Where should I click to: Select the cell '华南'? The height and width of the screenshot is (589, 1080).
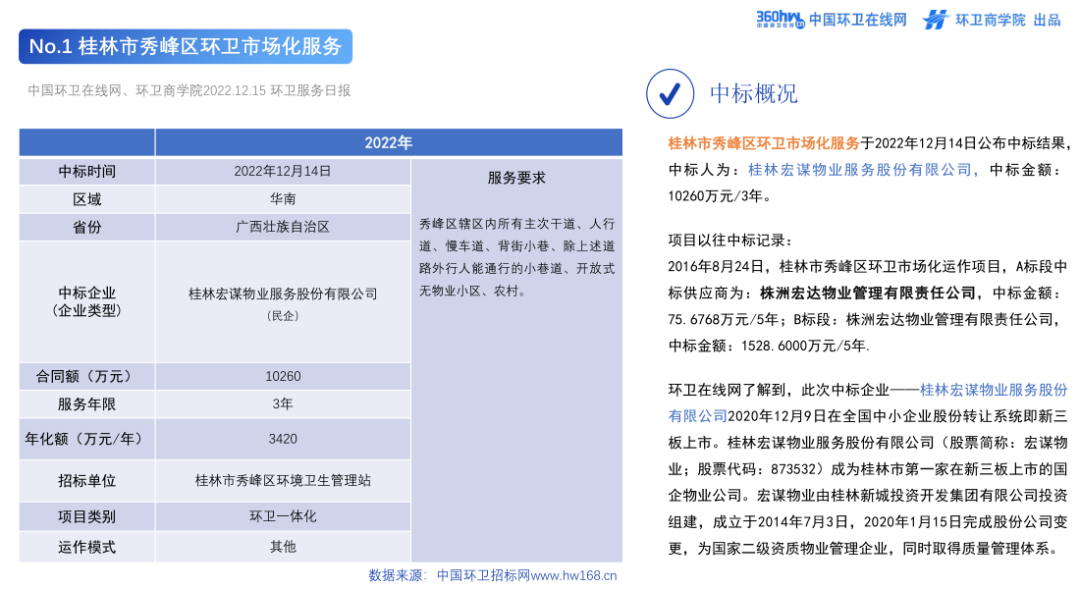[x=282, y=200]
